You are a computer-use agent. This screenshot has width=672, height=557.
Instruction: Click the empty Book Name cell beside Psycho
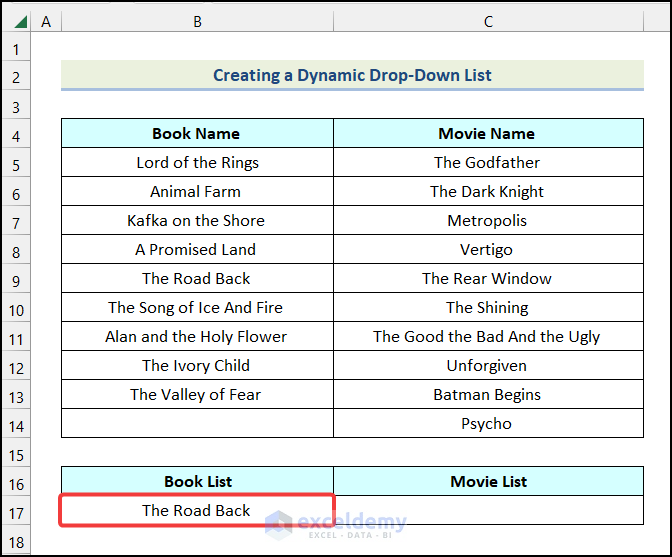(197, 424)
